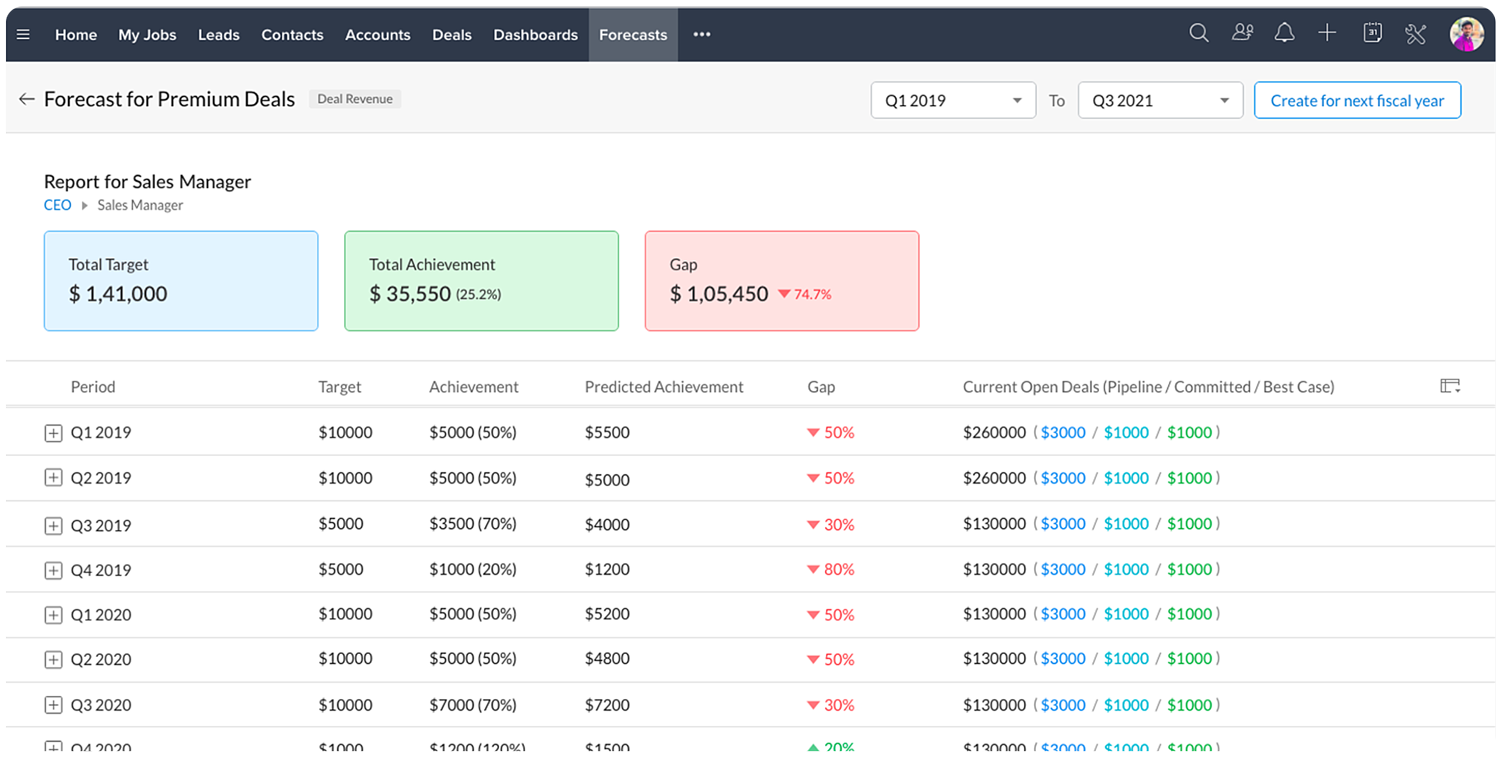Click the Gap column header
This screenshot has width=1500, height=757.
[x=821, y=386]
